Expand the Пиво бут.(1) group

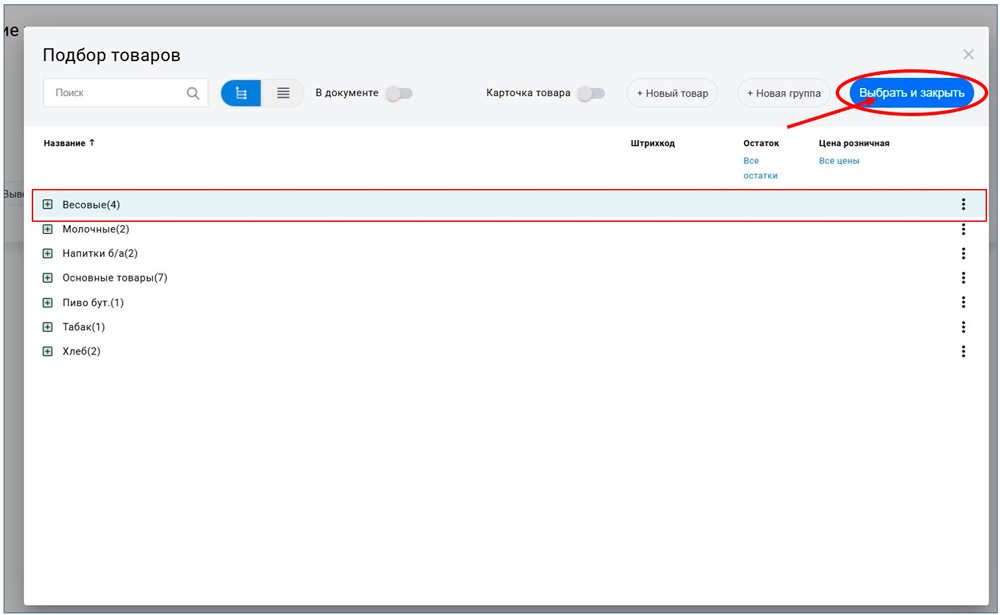pyautogui.click(x=47, y=303)
